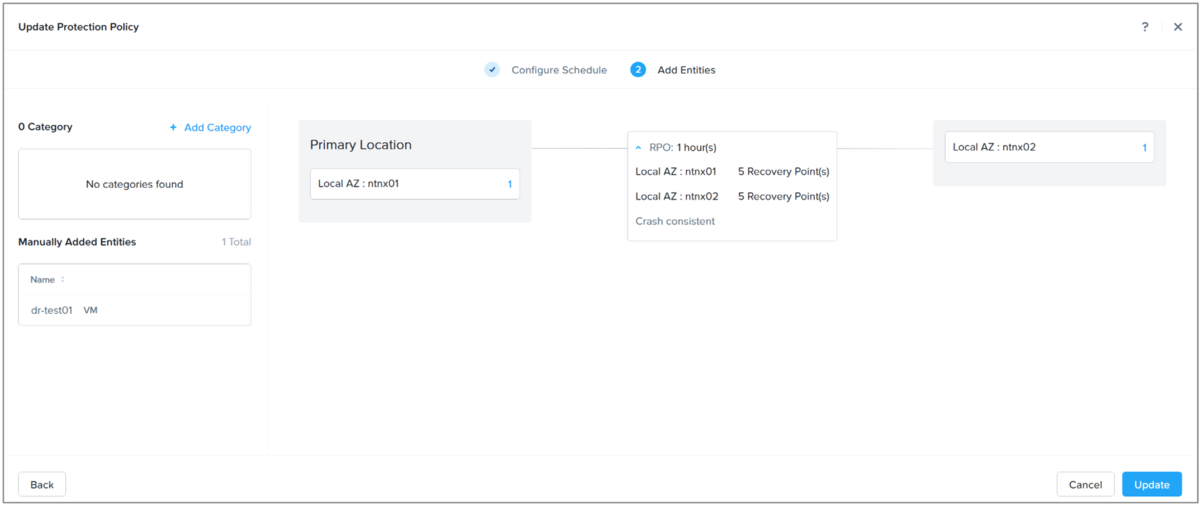Open the help question mark icon
The image size is (1200, 506).
[x=1145, y=27]
